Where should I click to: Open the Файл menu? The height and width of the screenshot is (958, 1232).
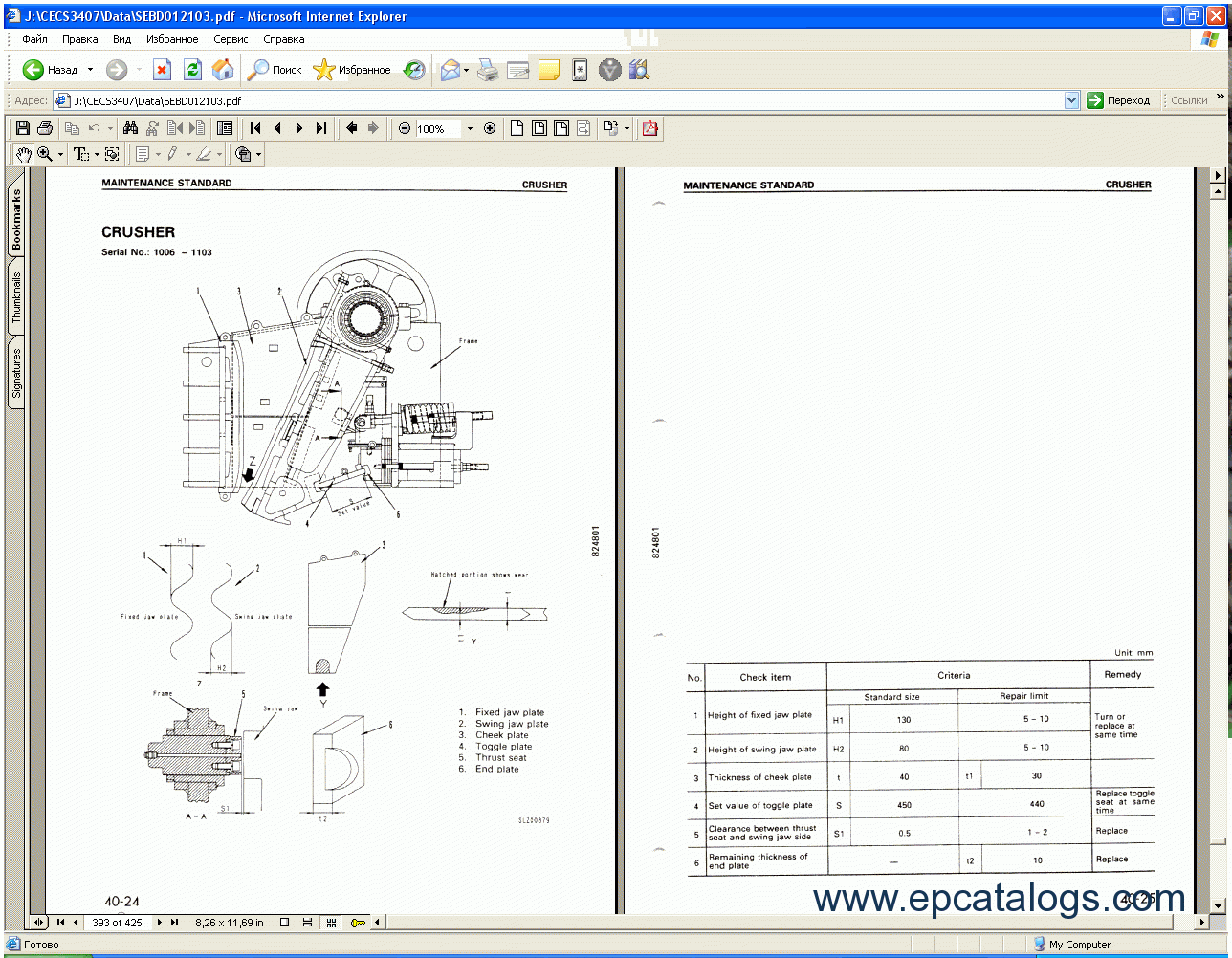tap(34, 39)
